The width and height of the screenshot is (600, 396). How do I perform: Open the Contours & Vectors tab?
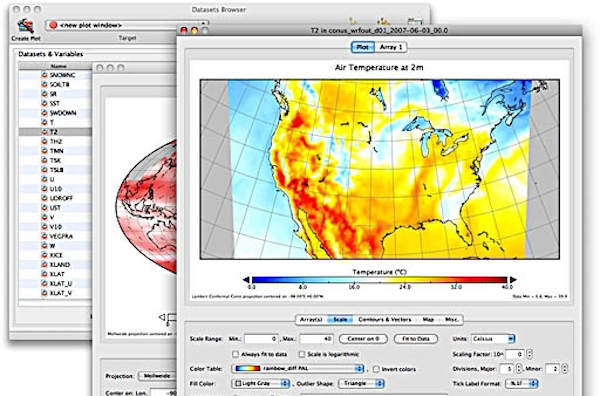pyautogui.click(x=385, y=319)
